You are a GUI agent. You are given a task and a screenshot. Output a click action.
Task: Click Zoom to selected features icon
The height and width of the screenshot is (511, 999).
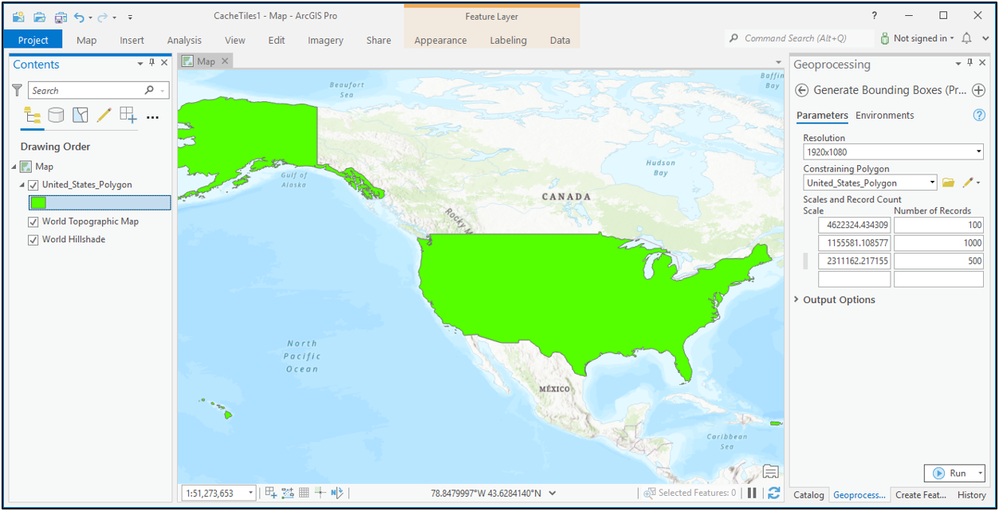(650, 493)
